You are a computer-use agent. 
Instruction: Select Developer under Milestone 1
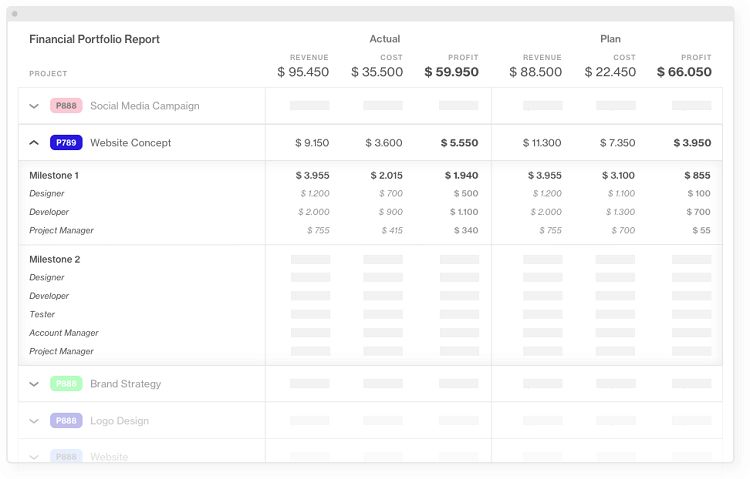coord(49,212)
